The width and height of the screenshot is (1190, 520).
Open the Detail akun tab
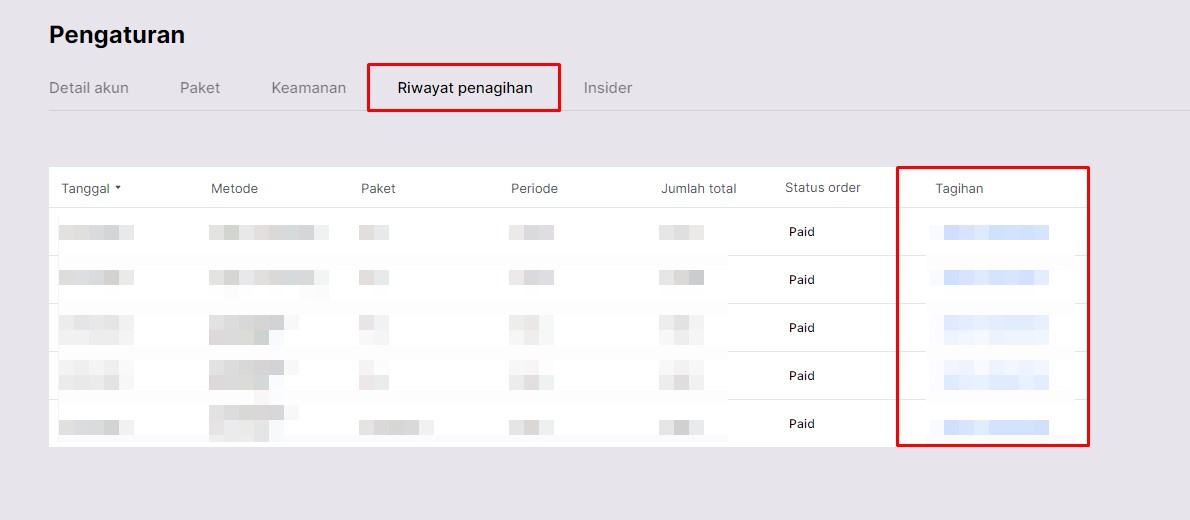pos(89,88)
